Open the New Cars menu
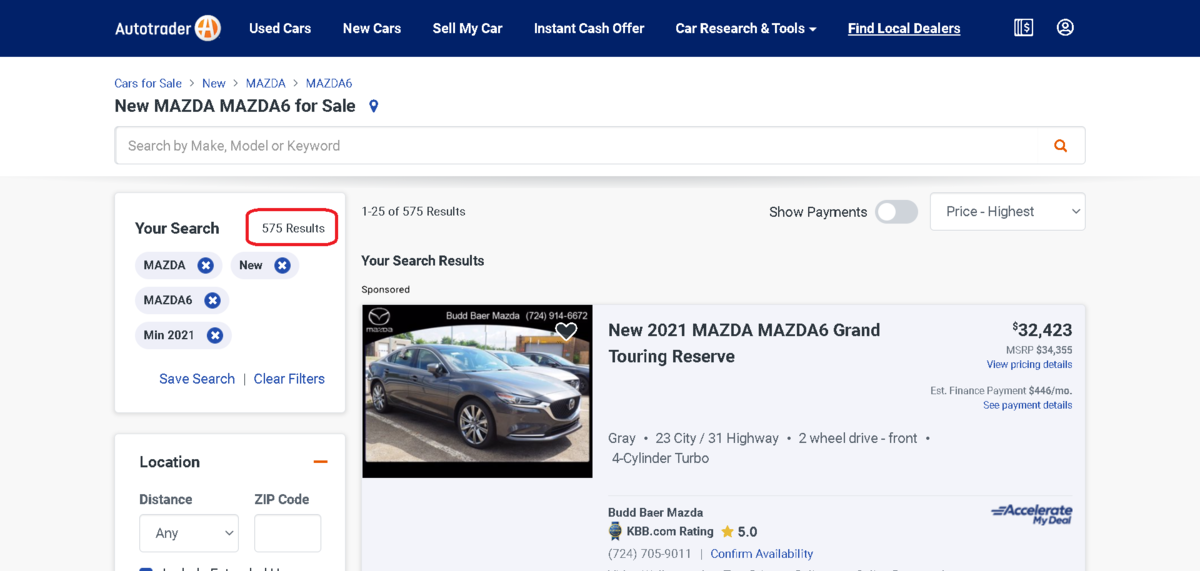 coord(372,28)
